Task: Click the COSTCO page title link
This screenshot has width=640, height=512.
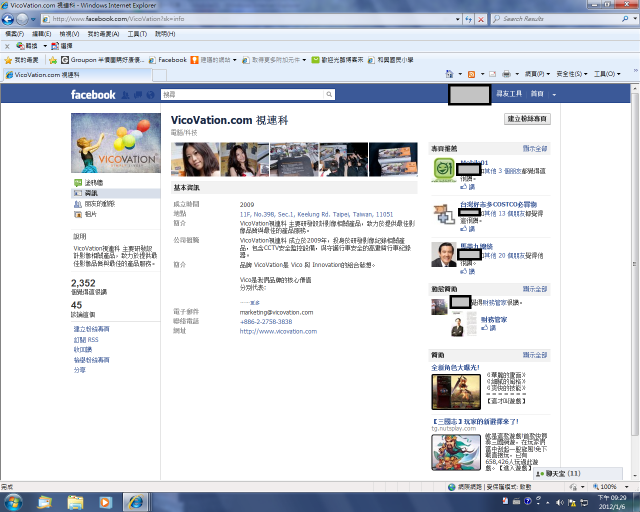Action: 498,204
